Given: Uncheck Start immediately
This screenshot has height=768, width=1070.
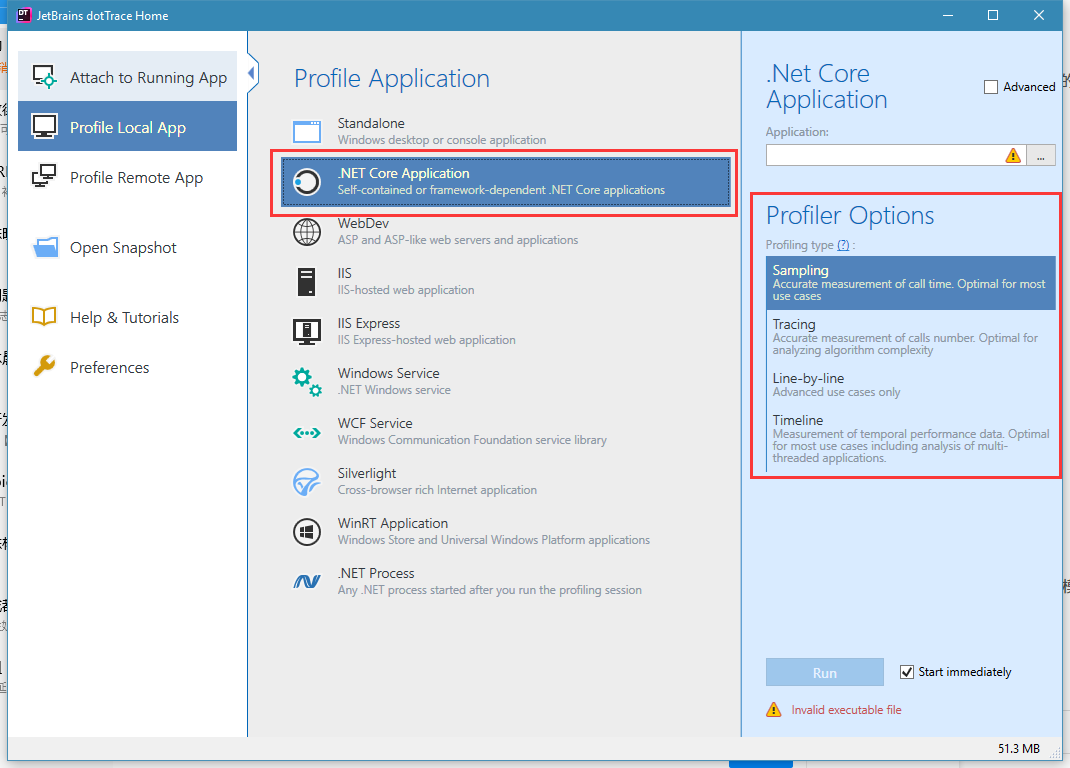Looking at the screenshot, I should point(907,672).
